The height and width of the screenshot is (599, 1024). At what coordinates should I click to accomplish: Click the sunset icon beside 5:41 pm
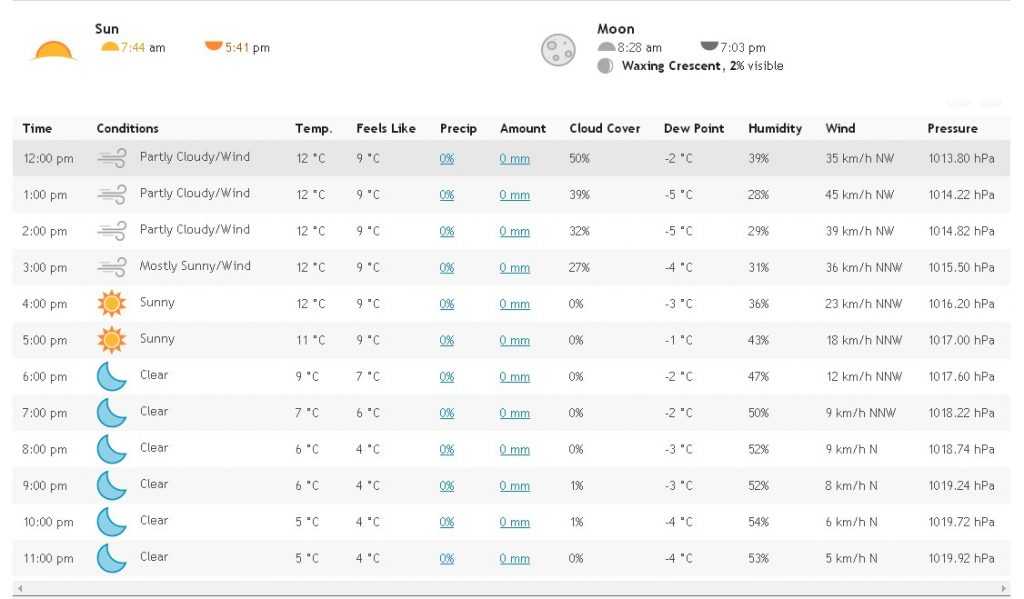pos(214,46)
